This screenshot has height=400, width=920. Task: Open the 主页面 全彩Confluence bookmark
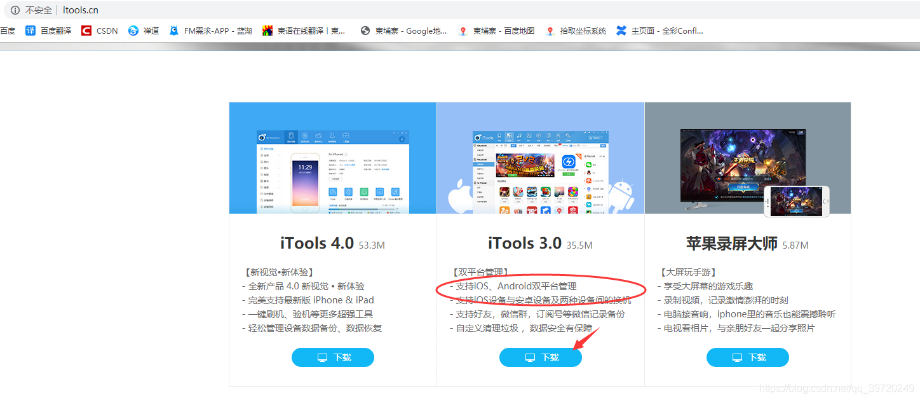pyautogui.click(x=660, y=31)
